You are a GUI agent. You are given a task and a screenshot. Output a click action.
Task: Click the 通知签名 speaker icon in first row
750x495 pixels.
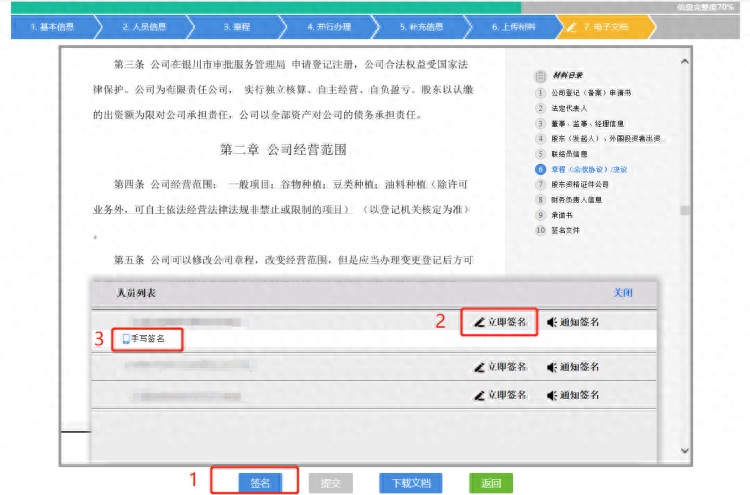tap(552, 323)
